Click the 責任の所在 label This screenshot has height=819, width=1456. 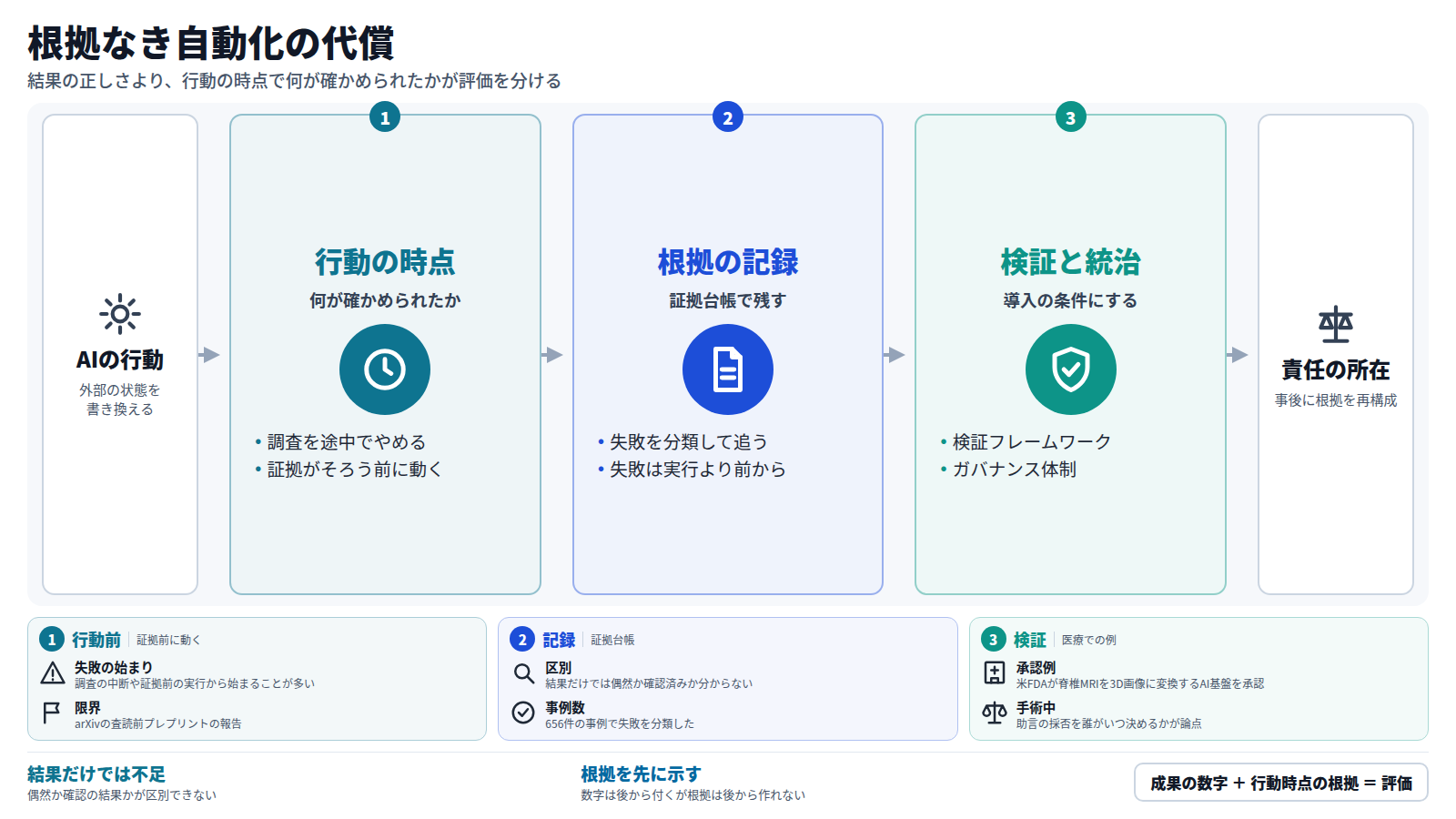[x=1336, y=370]
